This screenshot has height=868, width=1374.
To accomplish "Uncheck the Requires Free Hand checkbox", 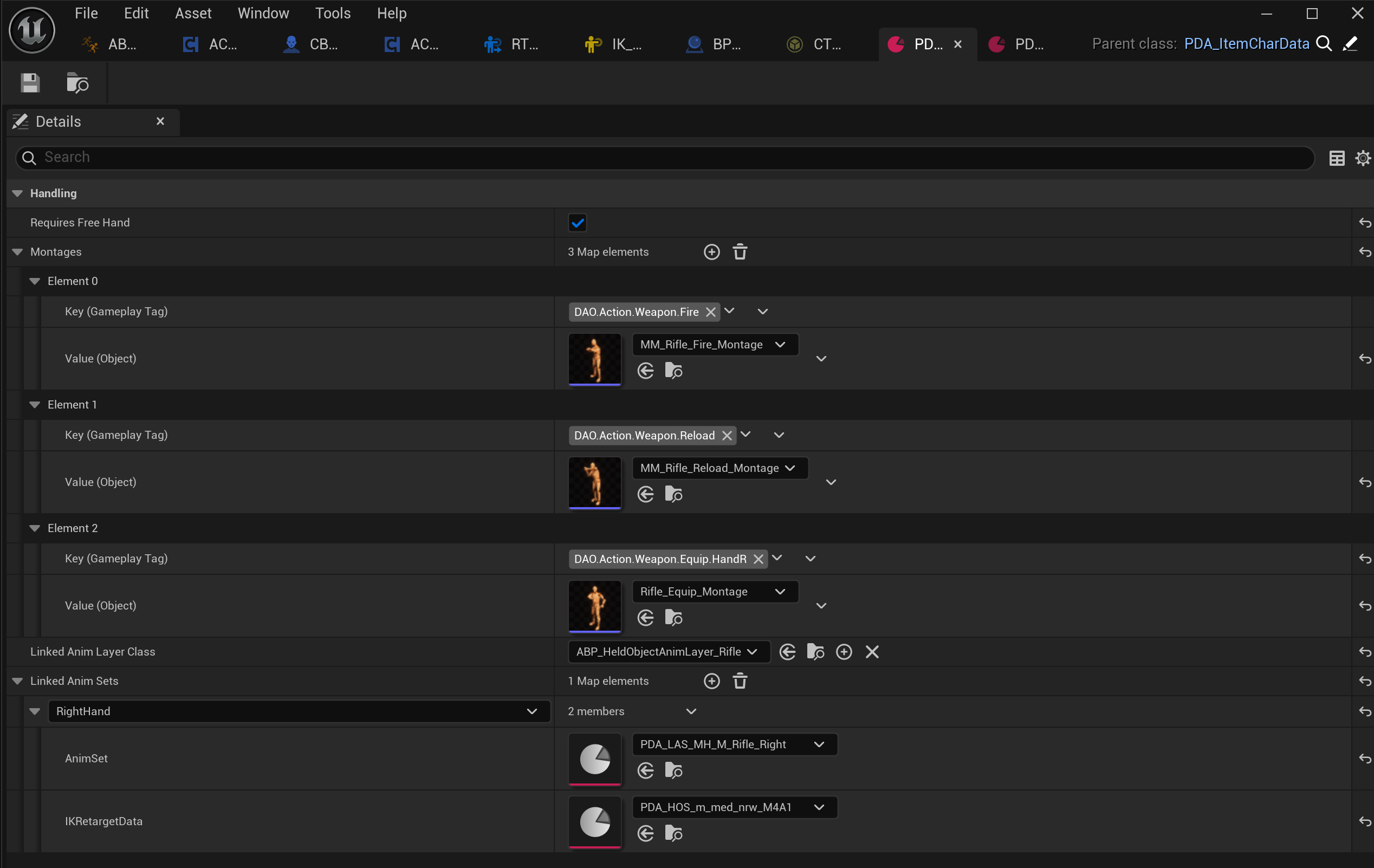I will pyautogui.click(x=578, y=223).
